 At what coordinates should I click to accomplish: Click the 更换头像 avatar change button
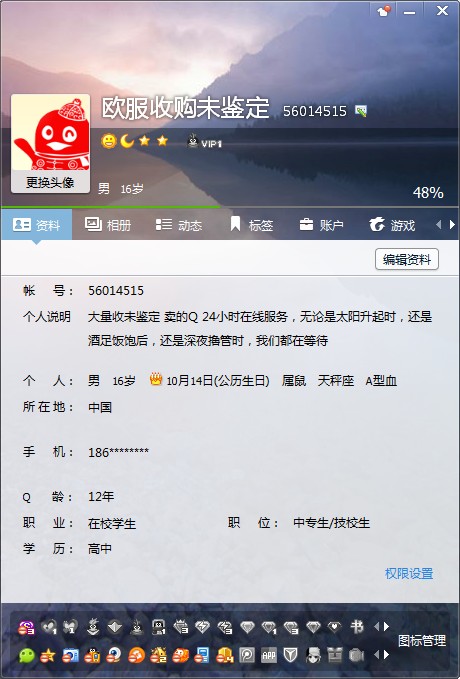coord(50,182)
